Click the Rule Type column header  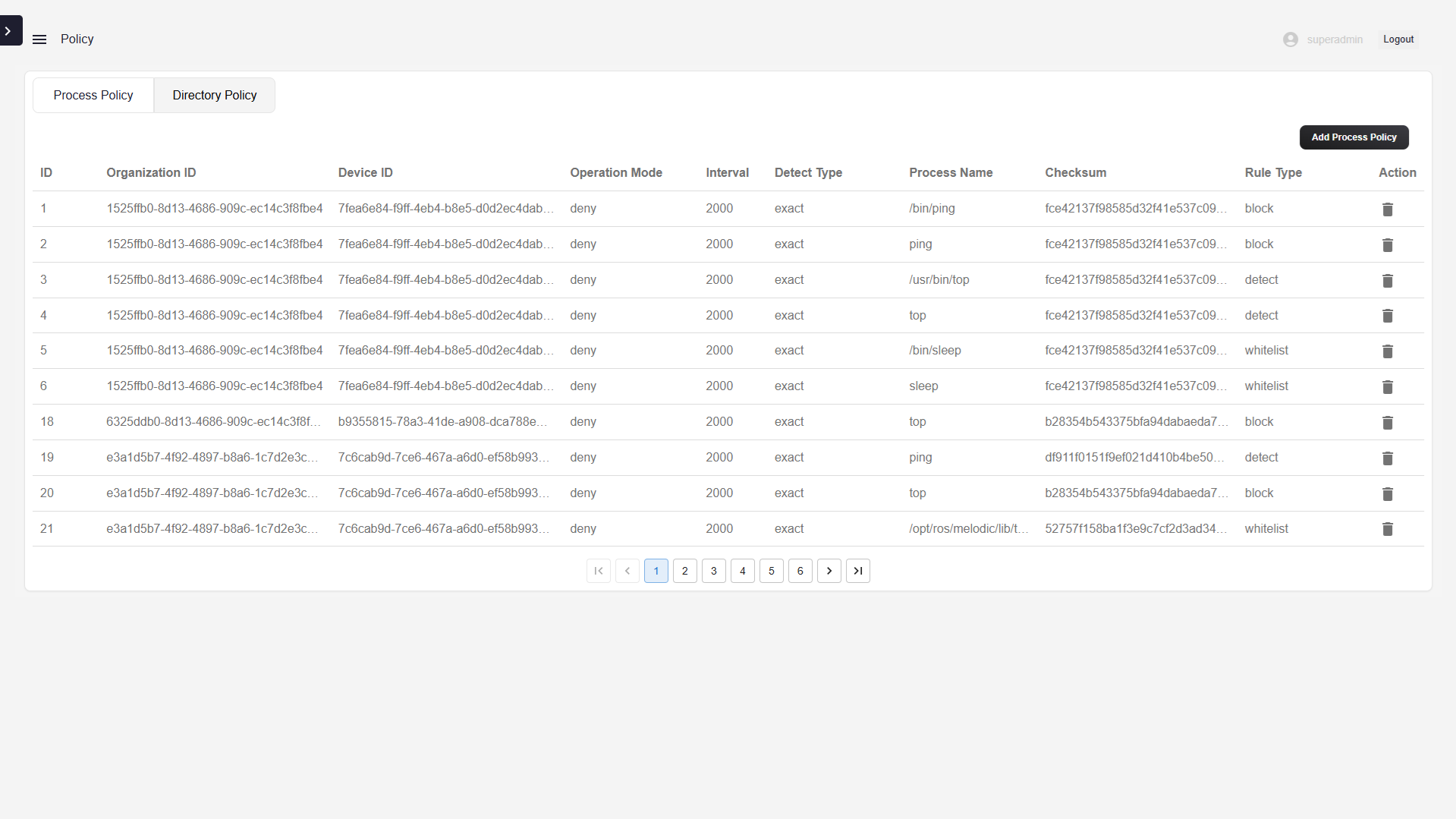pos(1272,173)
